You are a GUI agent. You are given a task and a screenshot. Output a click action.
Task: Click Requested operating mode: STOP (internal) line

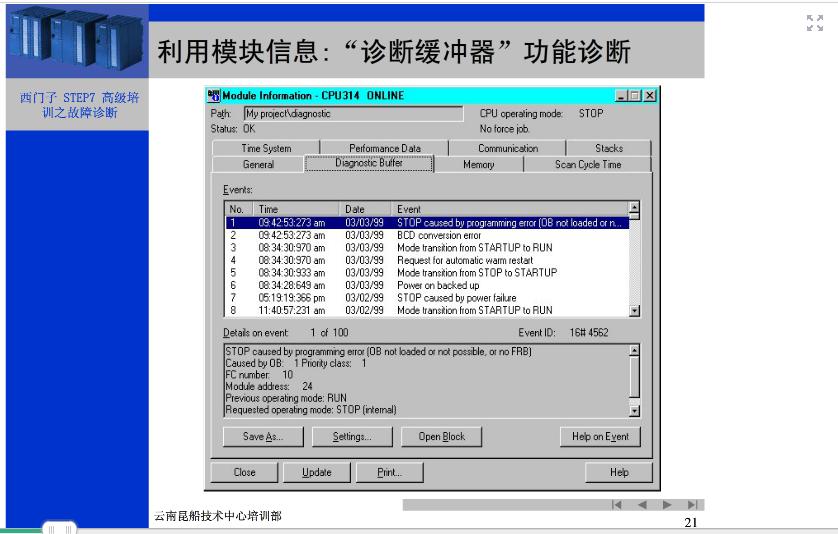point(311,409)
